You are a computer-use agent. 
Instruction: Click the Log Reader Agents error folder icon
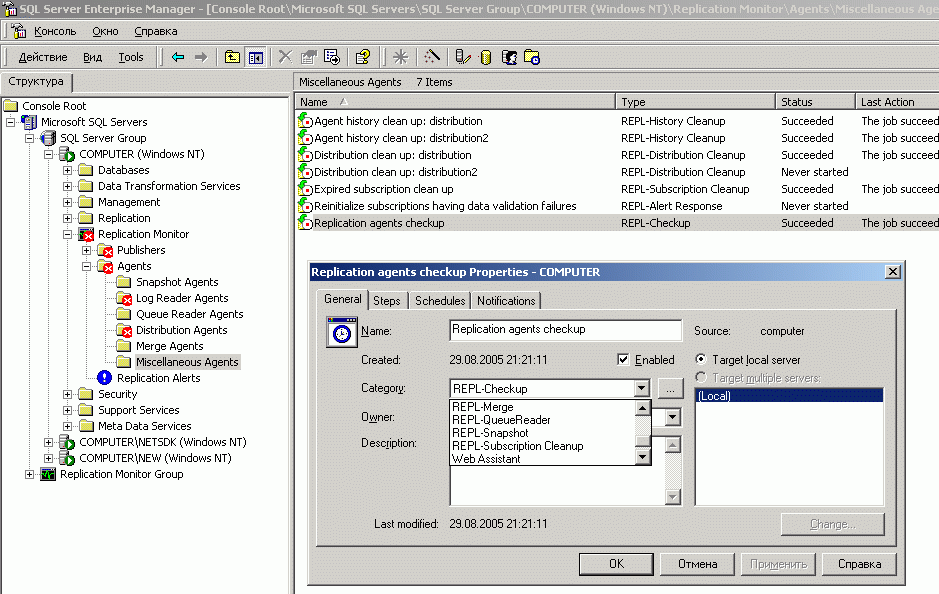tap(124, 298)
